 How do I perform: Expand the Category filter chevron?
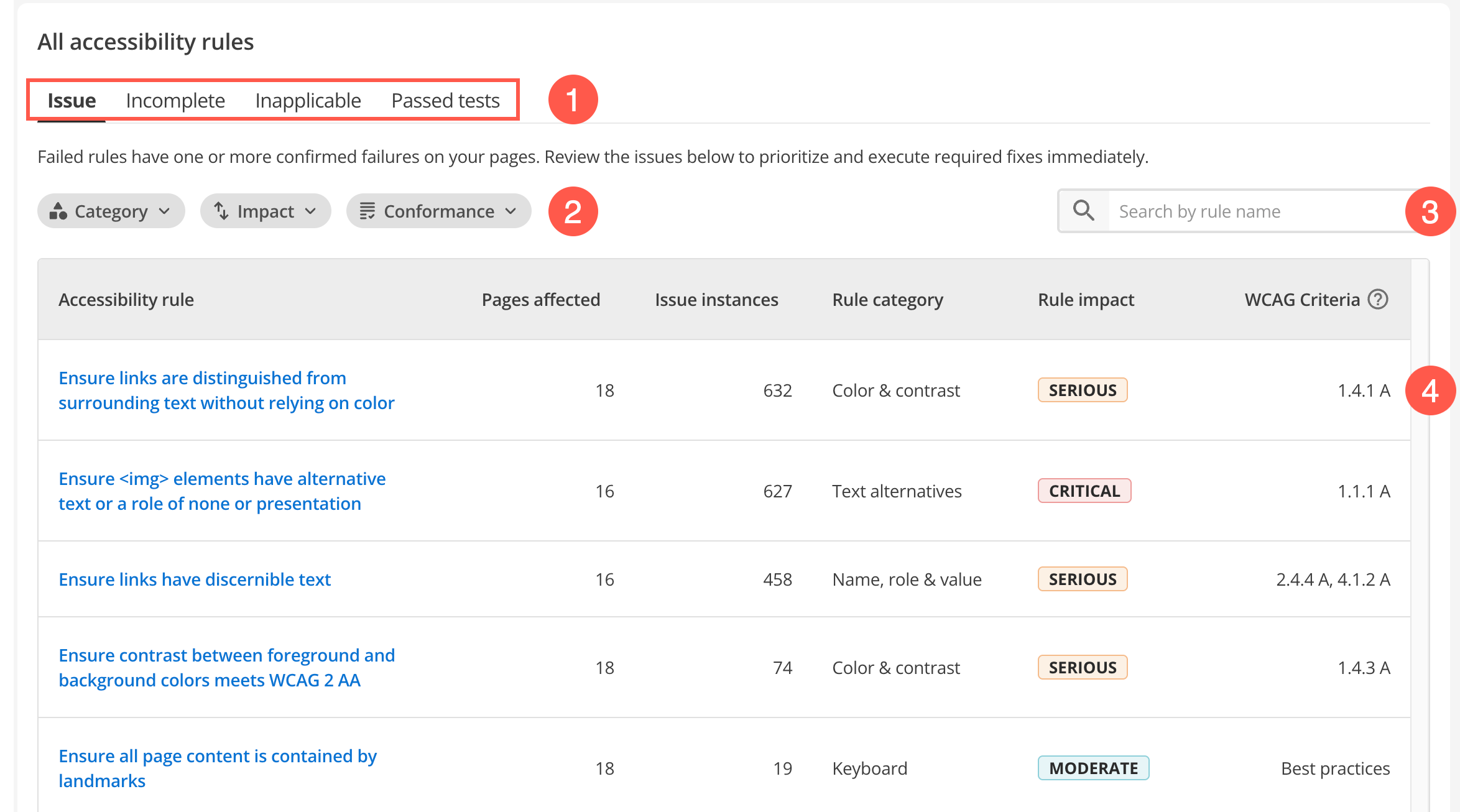tap(165, 211)
